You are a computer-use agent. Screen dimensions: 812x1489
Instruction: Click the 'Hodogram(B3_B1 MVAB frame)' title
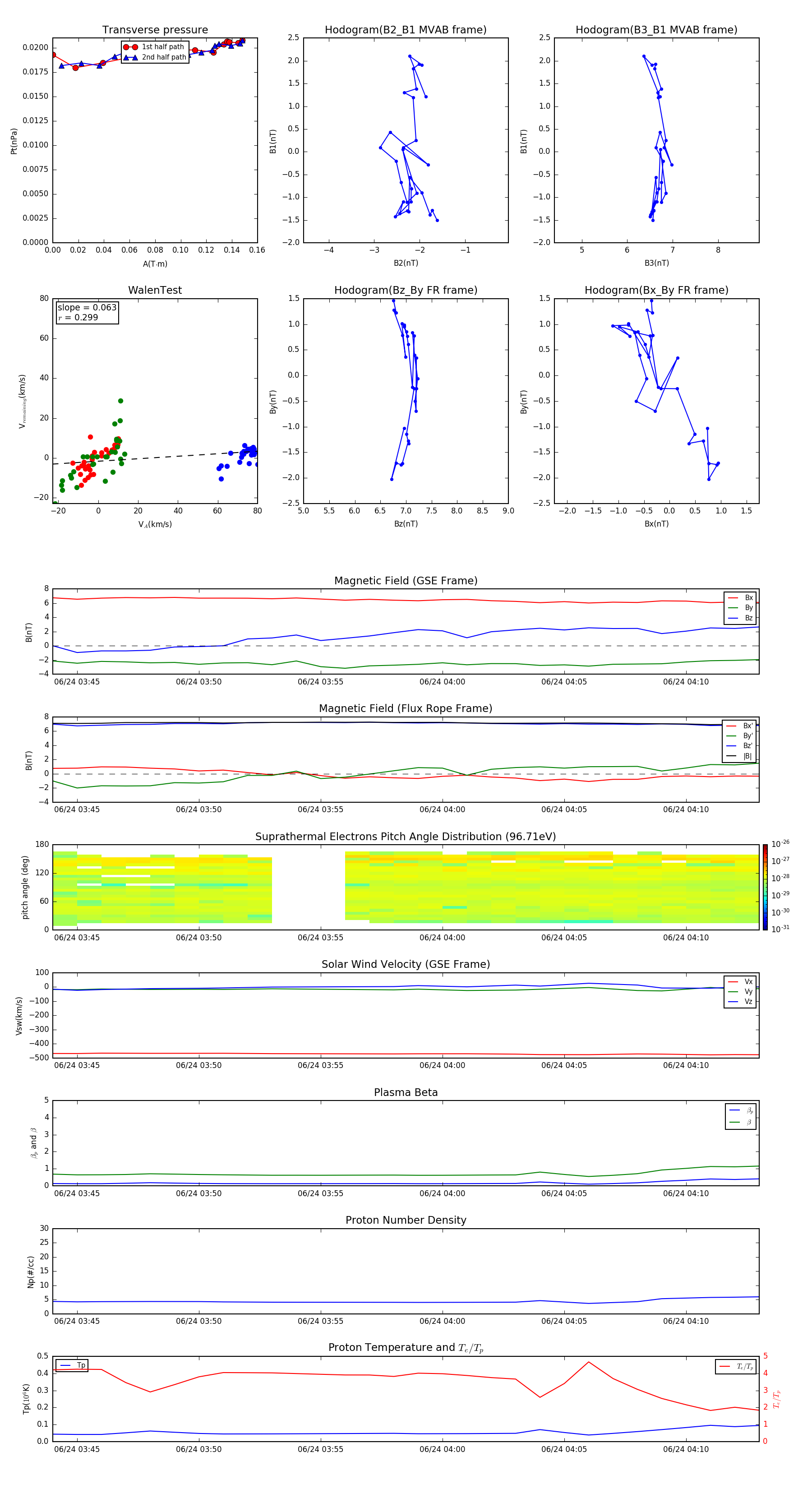656,30
